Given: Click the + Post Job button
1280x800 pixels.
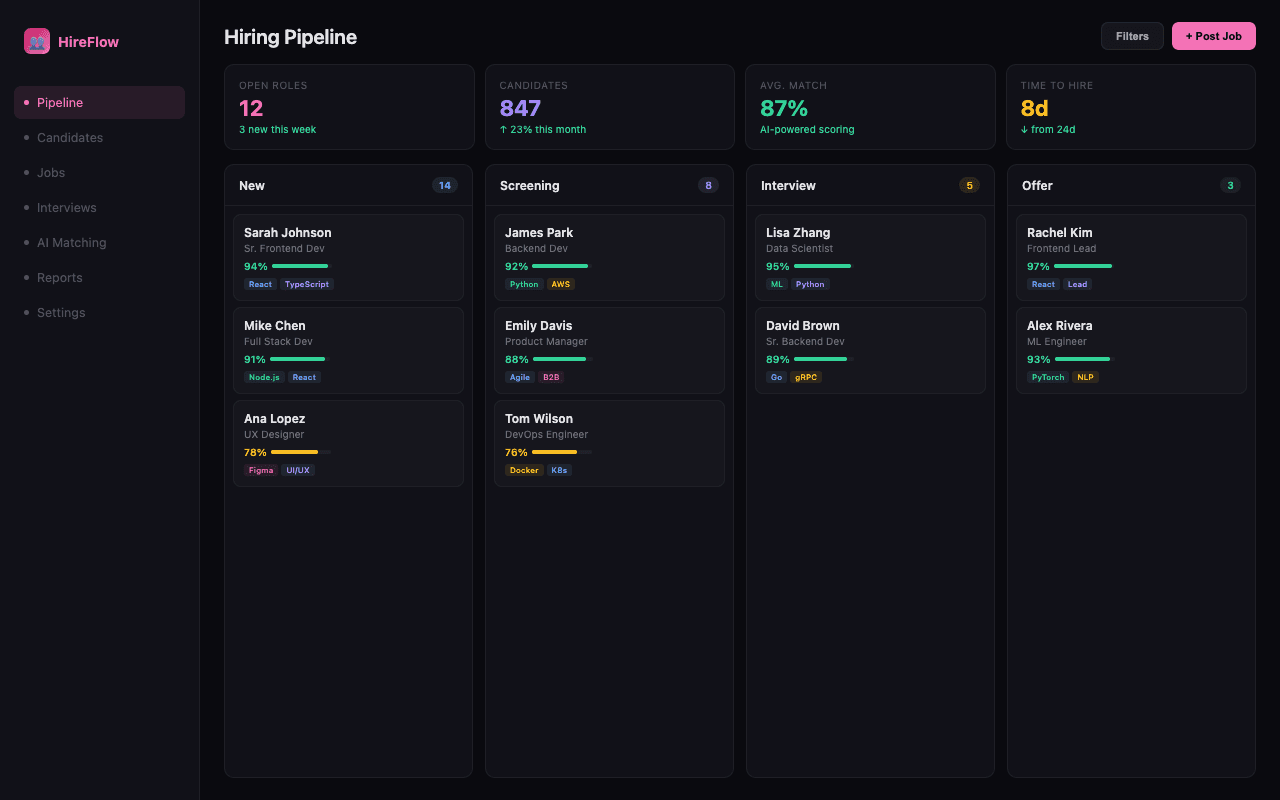Looking at the screenshot, I should pos(1213,36).
